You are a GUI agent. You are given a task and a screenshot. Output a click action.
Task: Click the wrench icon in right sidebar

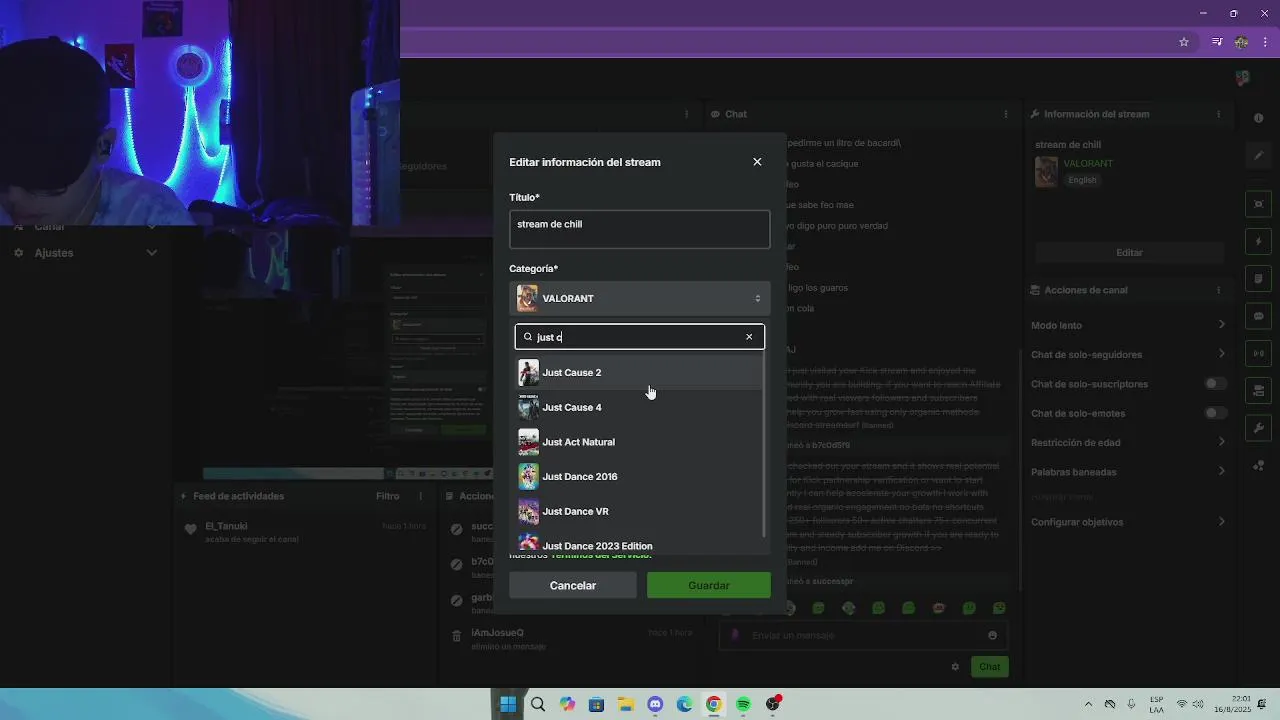pyautogui.click(x=1258, y=428)
